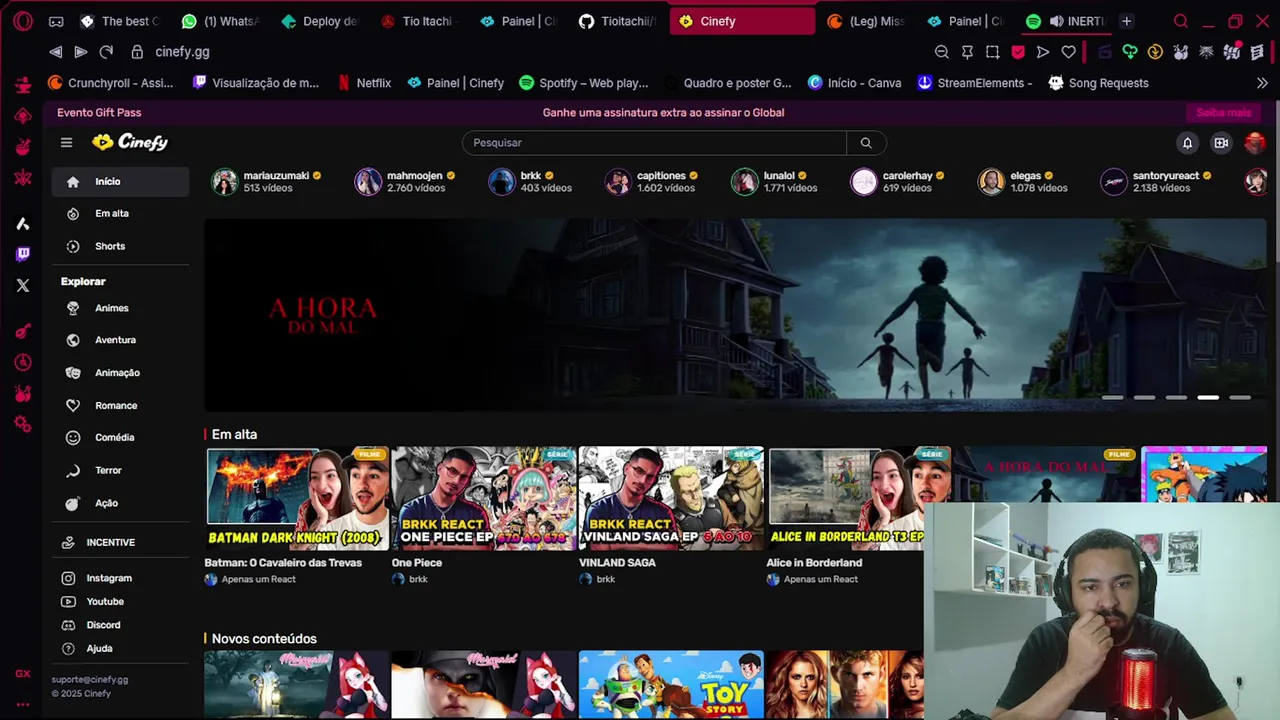Switch to the WhatsApp tab
The height and width of the screenshot is (720, 1280).
coord(220,21)
